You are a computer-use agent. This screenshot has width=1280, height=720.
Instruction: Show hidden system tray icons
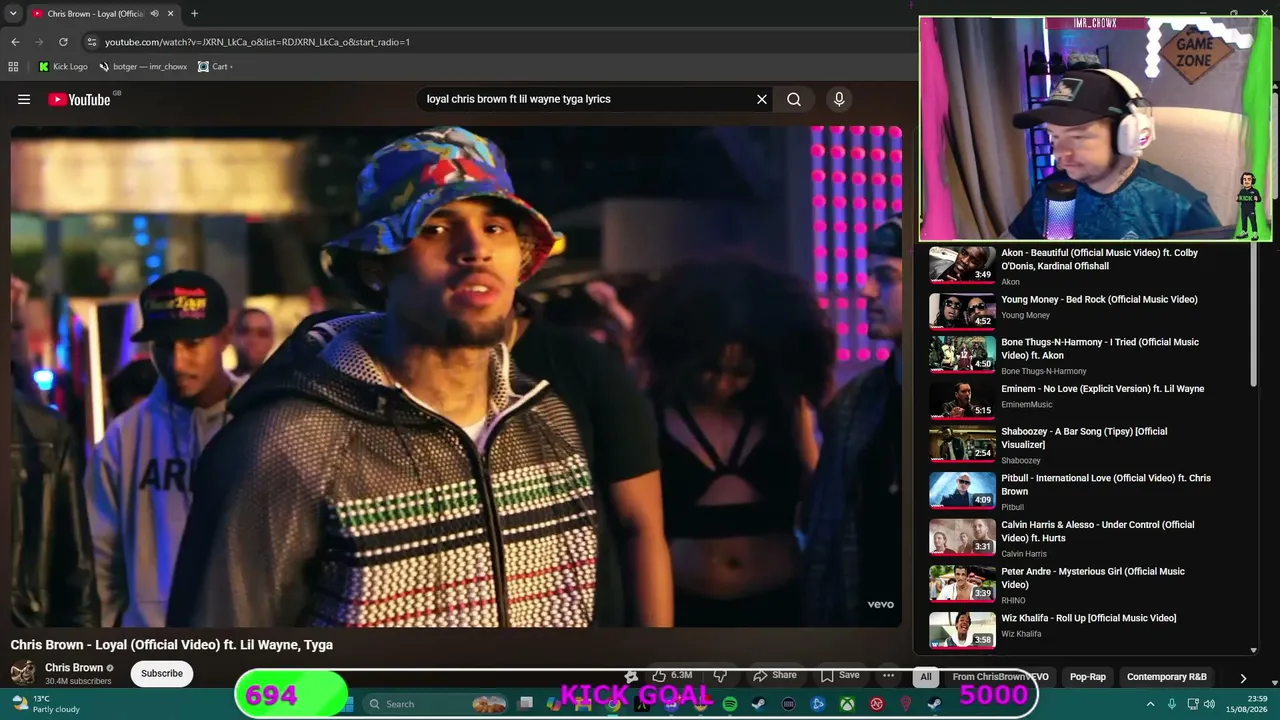pos(1150,704)
